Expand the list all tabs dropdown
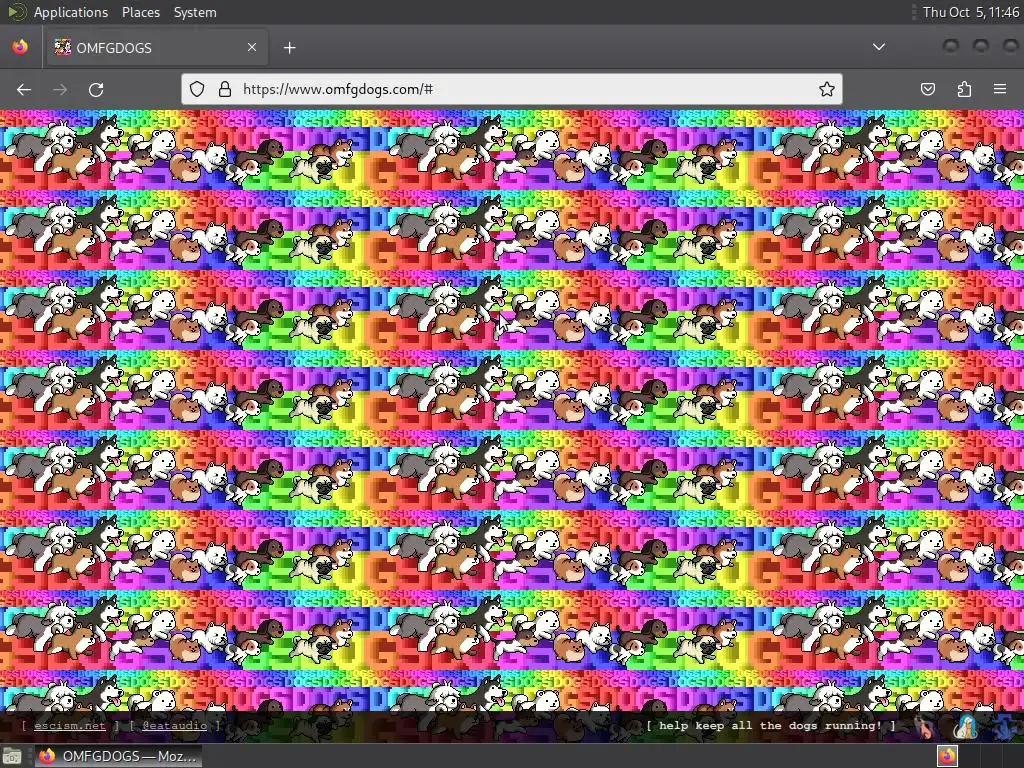Screen dimensions: 1024x768 pos(879,47)
